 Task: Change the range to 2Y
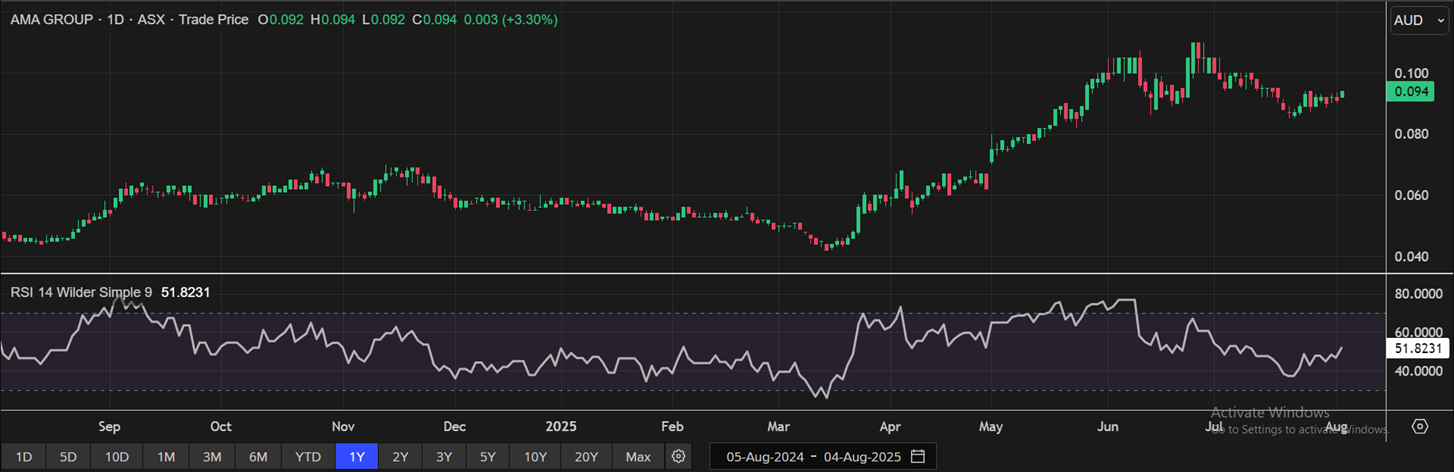400,457
